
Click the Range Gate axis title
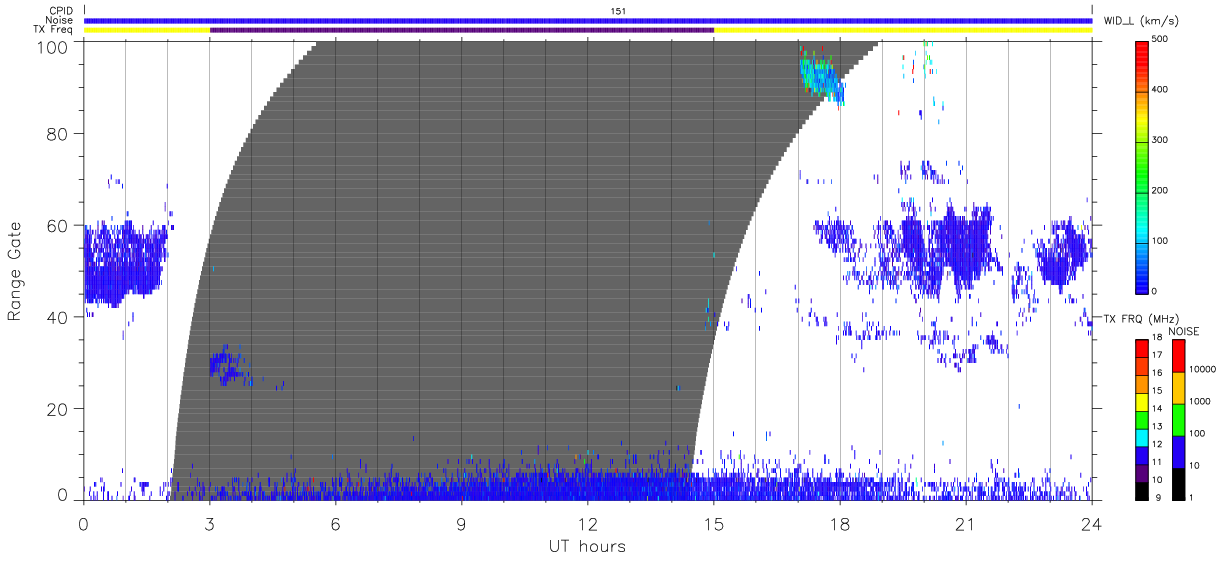pos(15,271)
